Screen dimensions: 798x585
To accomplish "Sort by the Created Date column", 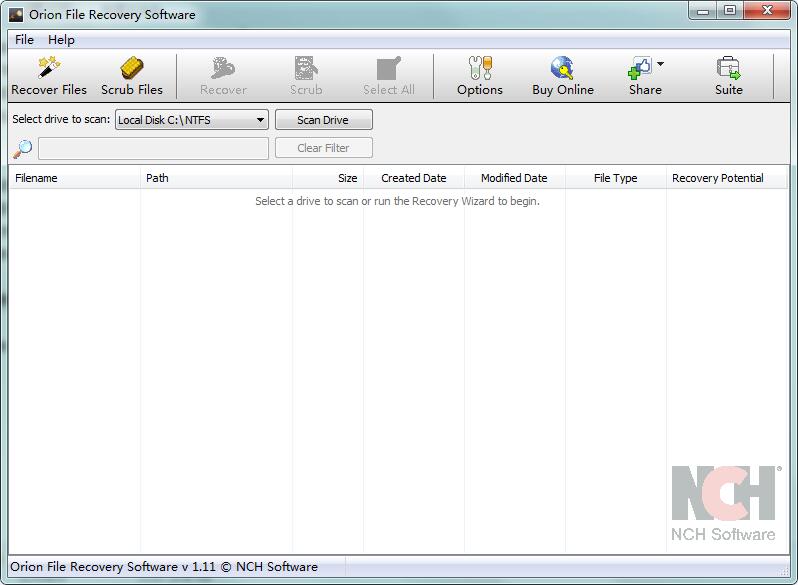I will 413,178.
